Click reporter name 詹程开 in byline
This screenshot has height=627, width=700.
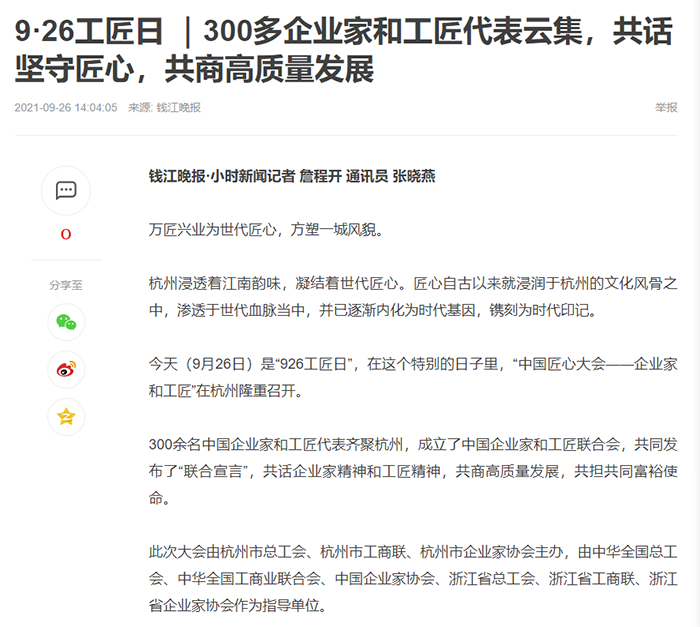point(320,176)
